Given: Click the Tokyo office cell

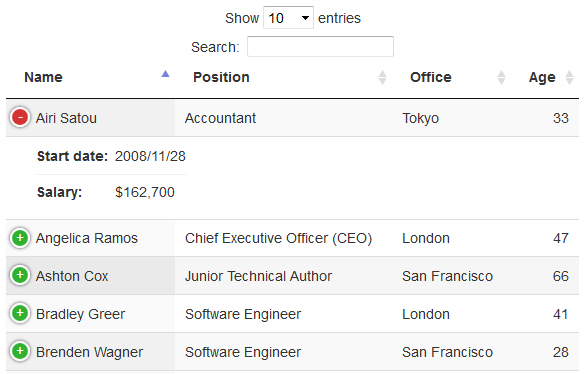Looking at the screenshot, I should pos(420,118).
